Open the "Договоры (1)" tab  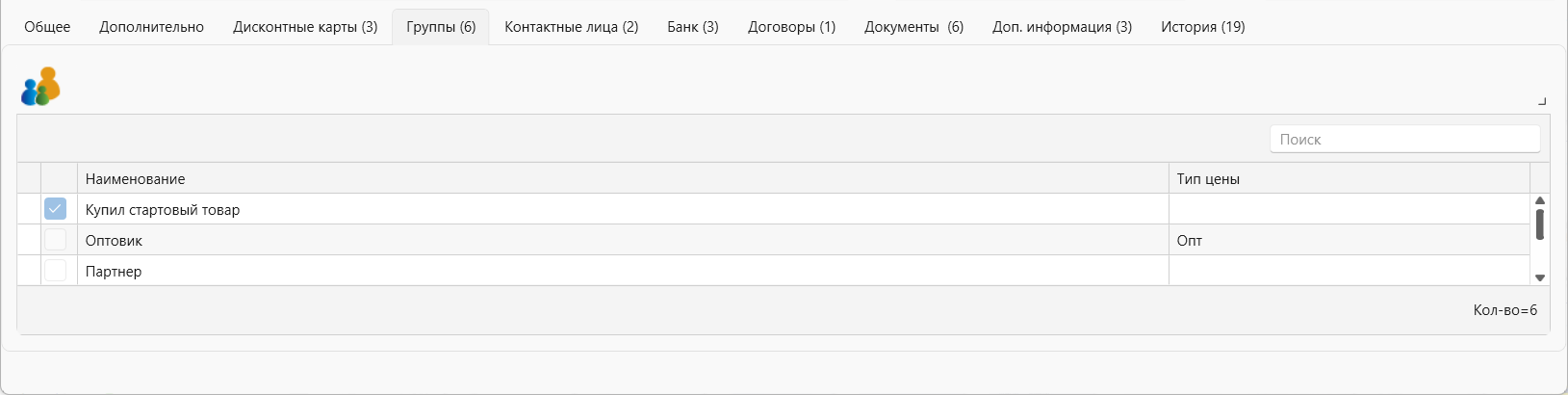click(792, 27)
